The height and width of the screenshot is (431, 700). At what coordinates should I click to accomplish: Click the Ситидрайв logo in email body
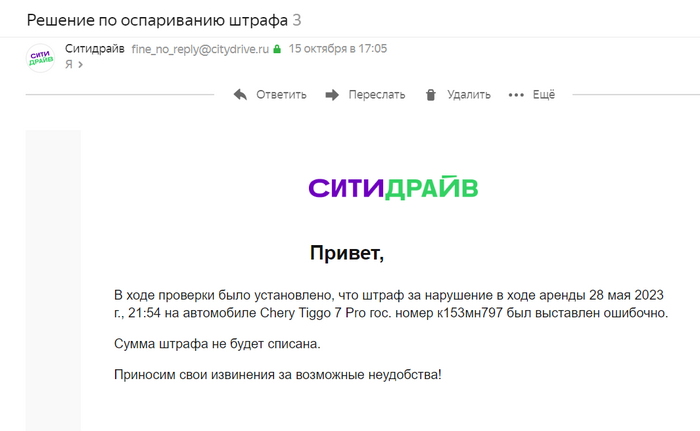coord(392,188)
